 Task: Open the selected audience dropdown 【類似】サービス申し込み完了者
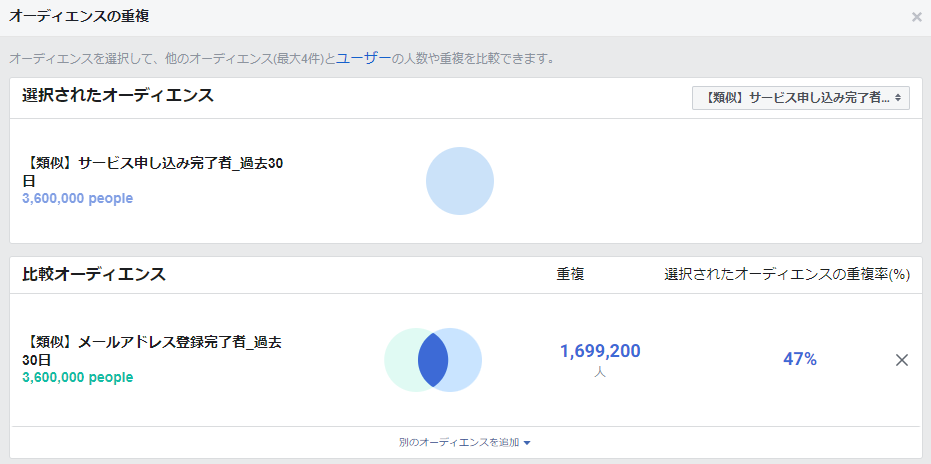click(x=800, y=97)
